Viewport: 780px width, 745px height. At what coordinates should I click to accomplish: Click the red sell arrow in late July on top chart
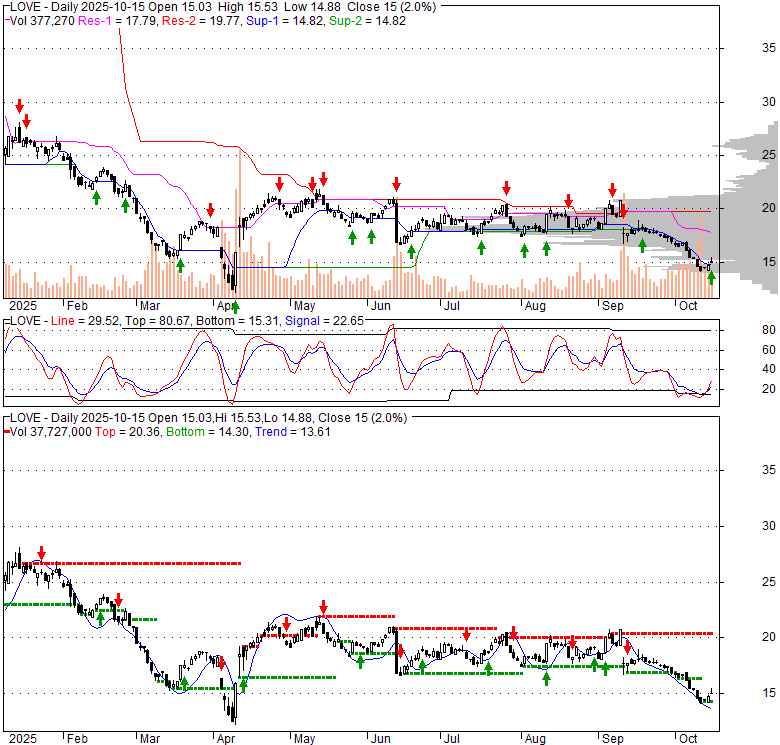tap(507, 187)
